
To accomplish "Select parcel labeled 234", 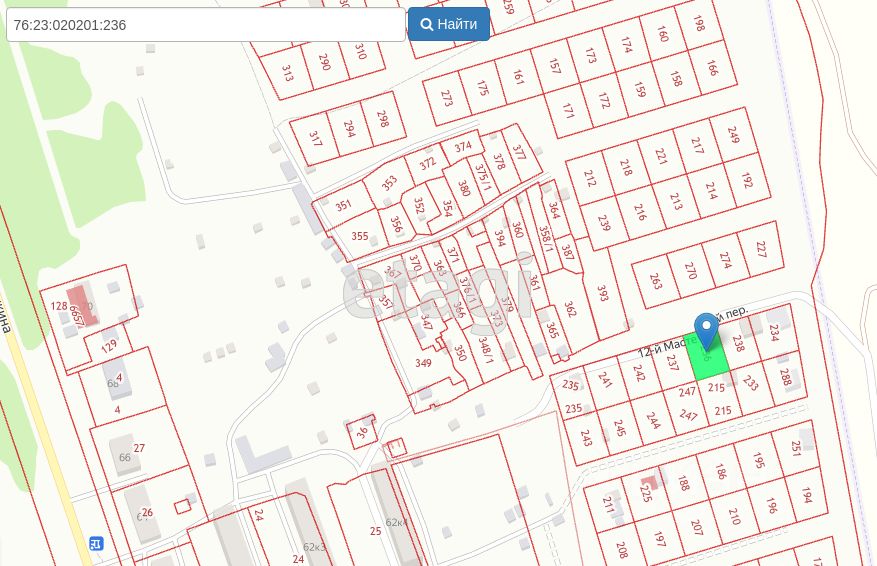I will (x=774, y=333).
